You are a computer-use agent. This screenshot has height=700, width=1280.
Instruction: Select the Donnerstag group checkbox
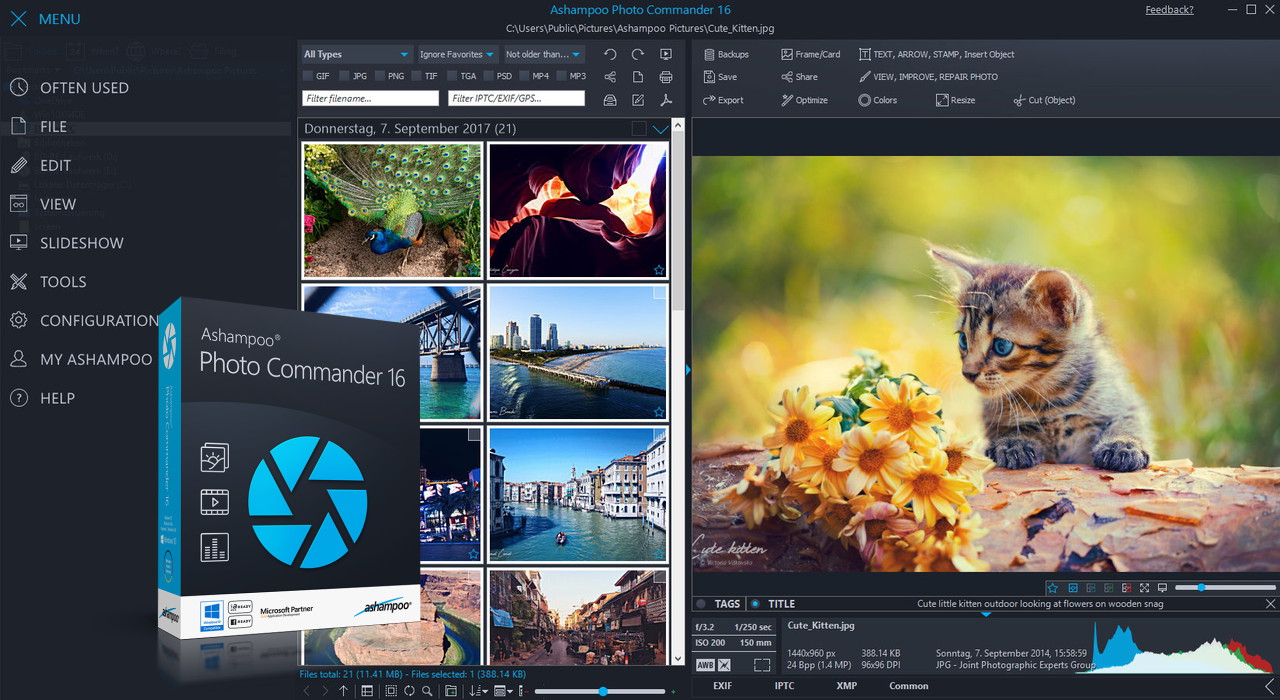click(639, 129)
